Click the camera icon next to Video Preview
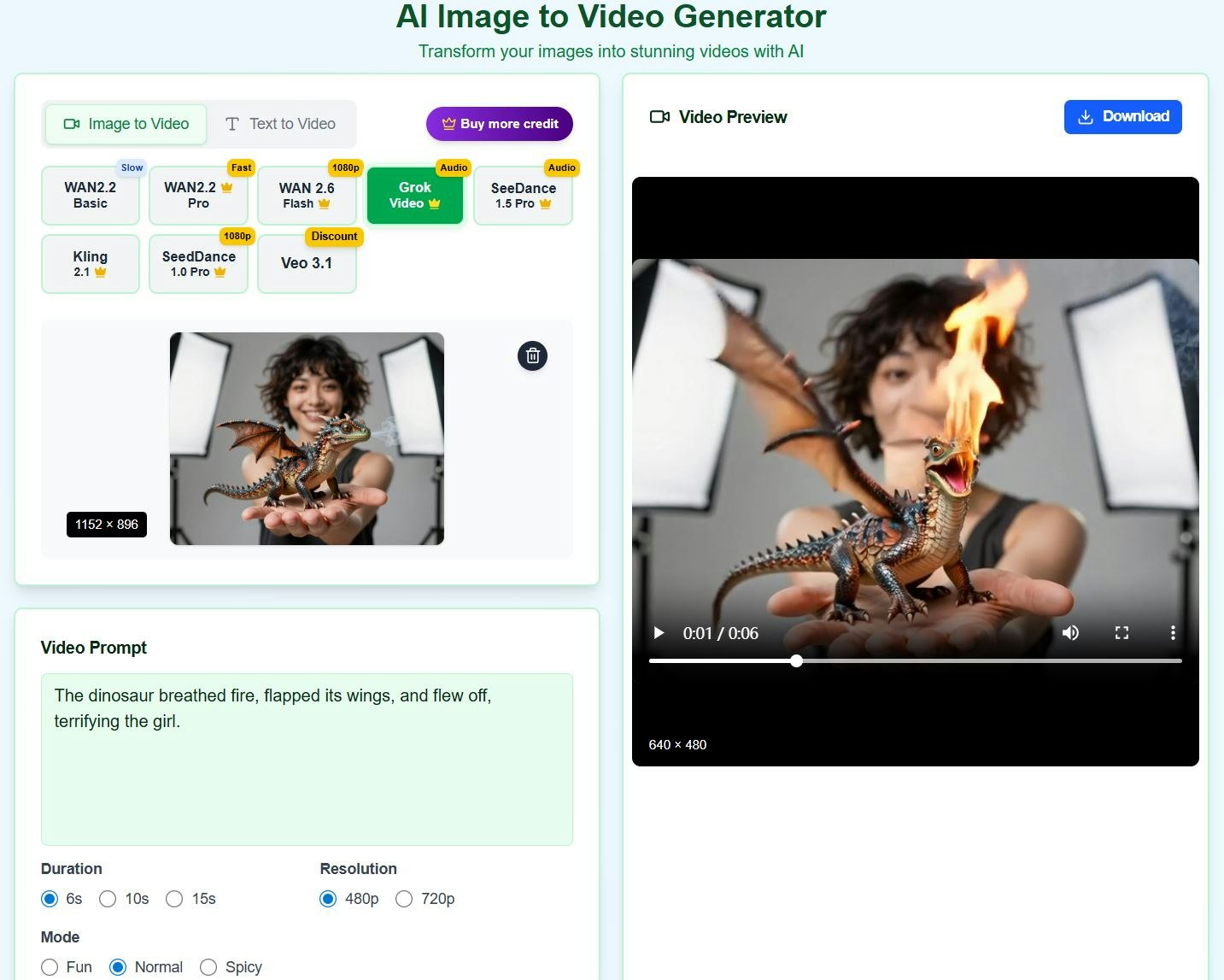1224x980 pixels. tap(659, 117)
